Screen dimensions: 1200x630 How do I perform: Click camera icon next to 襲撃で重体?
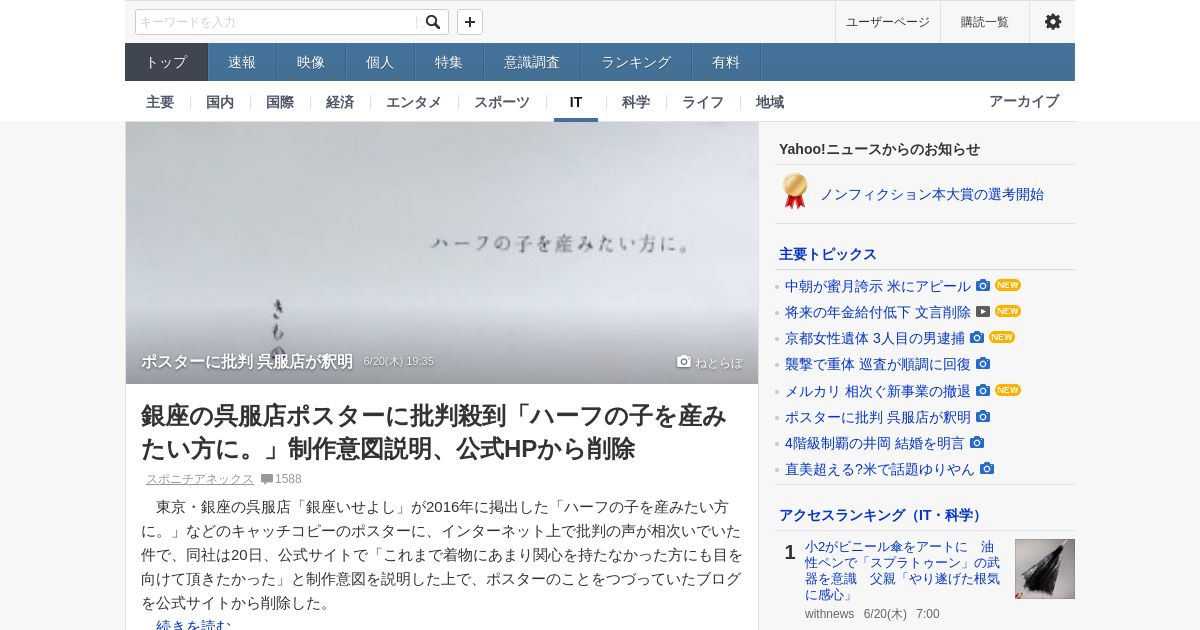point(983,363)
